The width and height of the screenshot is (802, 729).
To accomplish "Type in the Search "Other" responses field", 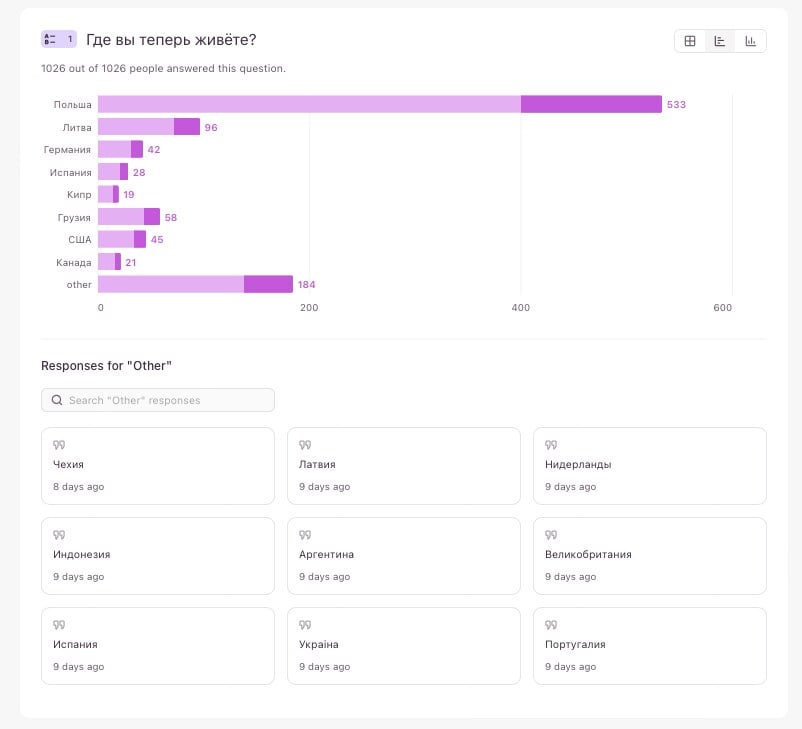I will (165, 400).
